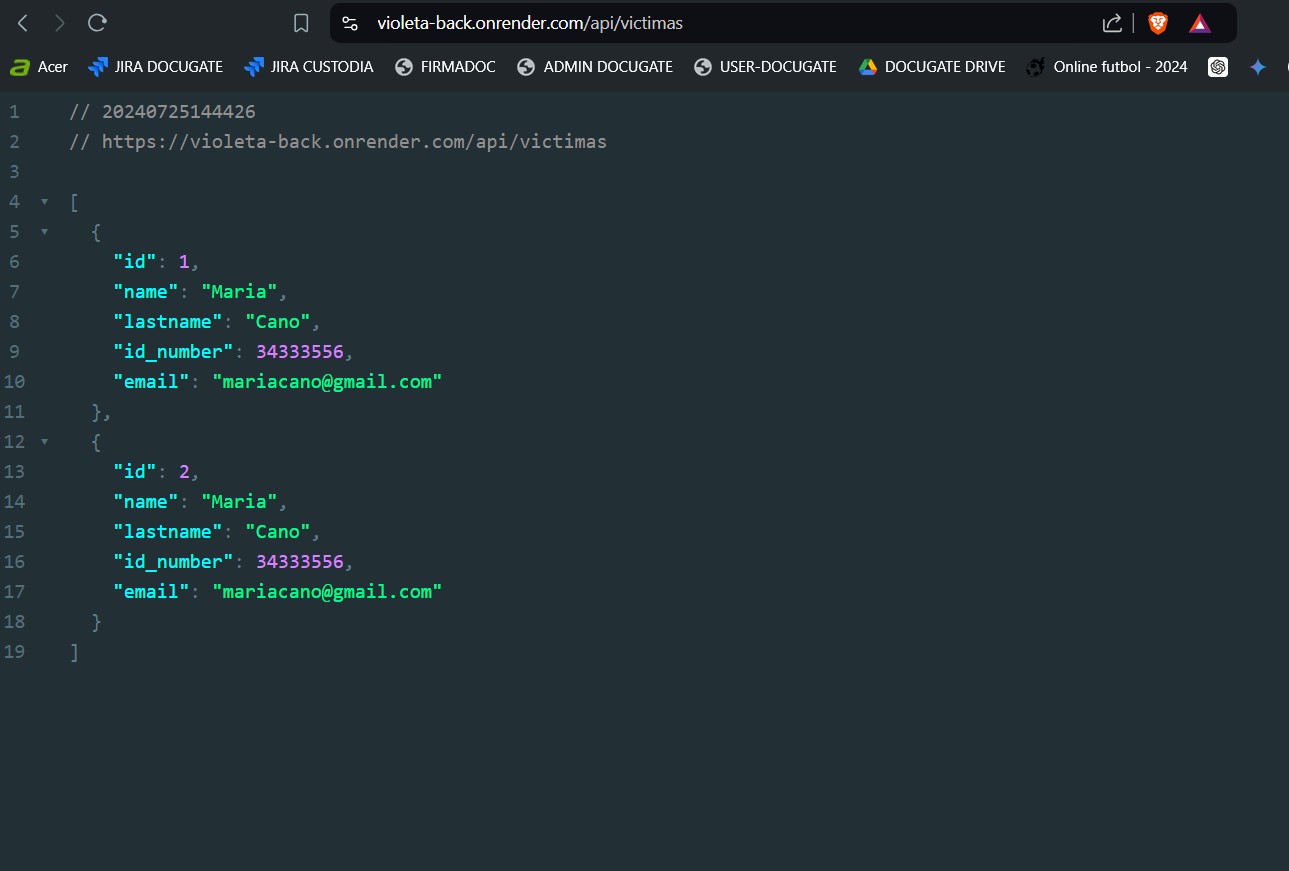
Task: Click the "Maria" value on line 7
Action: click(239, 292)
